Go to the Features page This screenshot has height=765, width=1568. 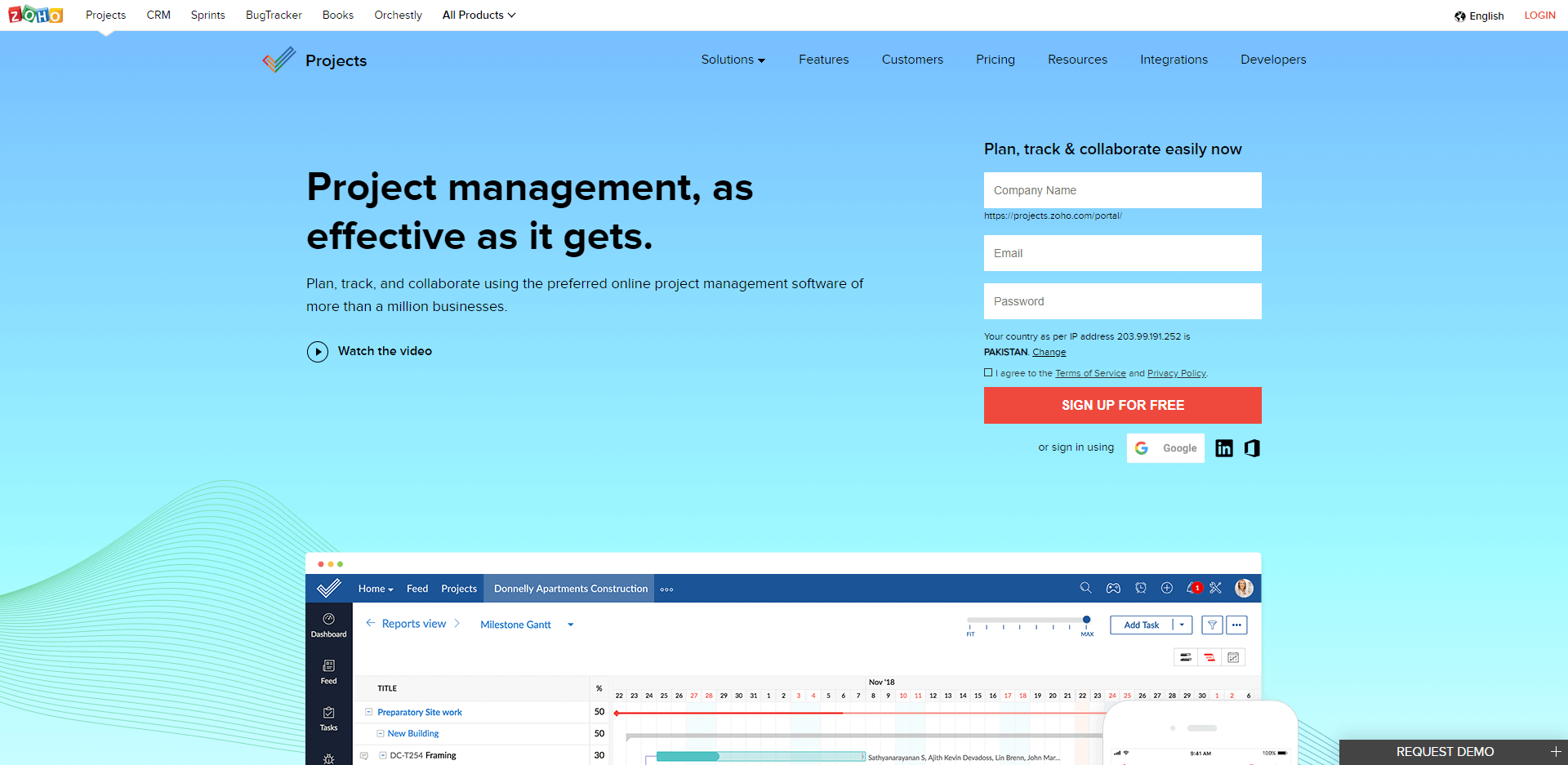[823, 60]
